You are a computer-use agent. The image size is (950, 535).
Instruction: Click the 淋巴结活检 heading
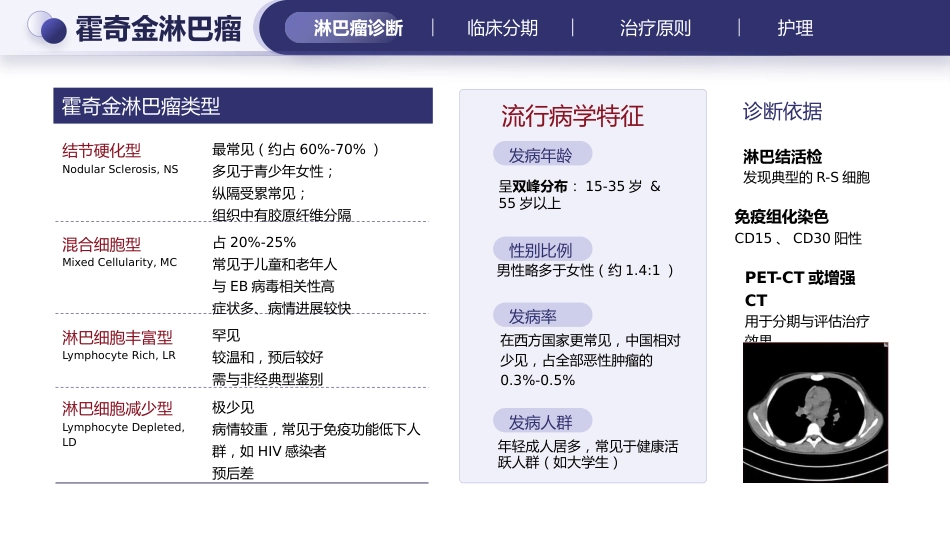(x=782, y=157)
